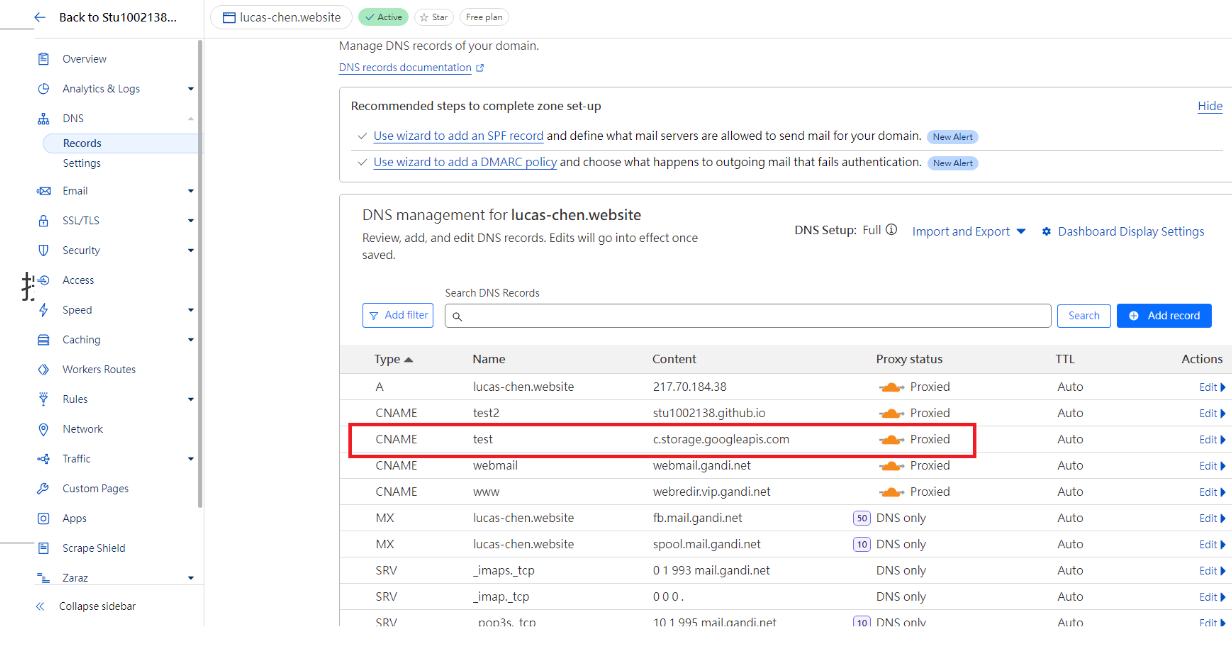Sort records by Type column header
The width and height of the screenshot is (1232, 646).
click(x=393, y=359)
